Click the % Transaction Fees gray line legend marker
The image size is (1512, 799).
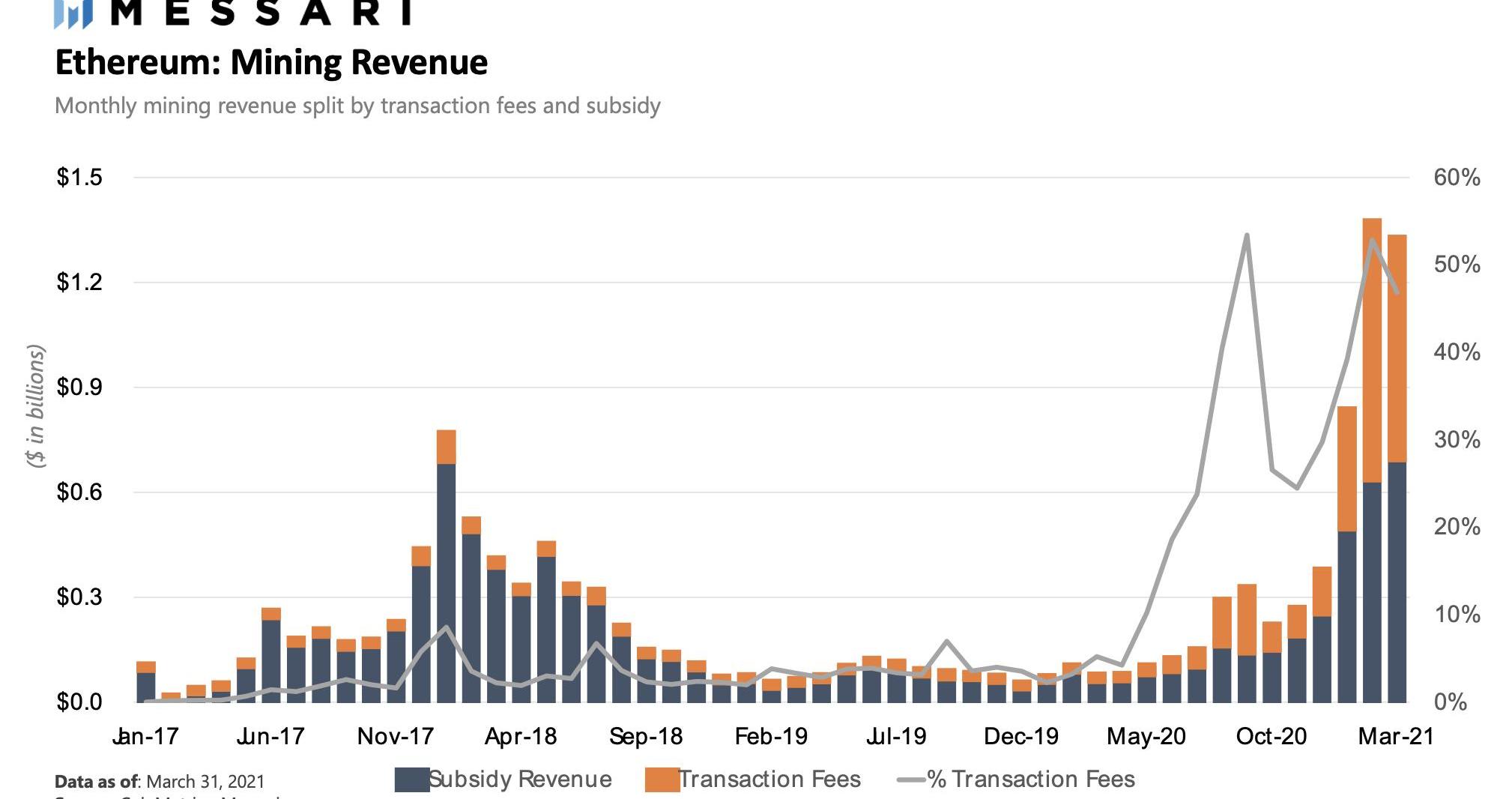[911, 780]
